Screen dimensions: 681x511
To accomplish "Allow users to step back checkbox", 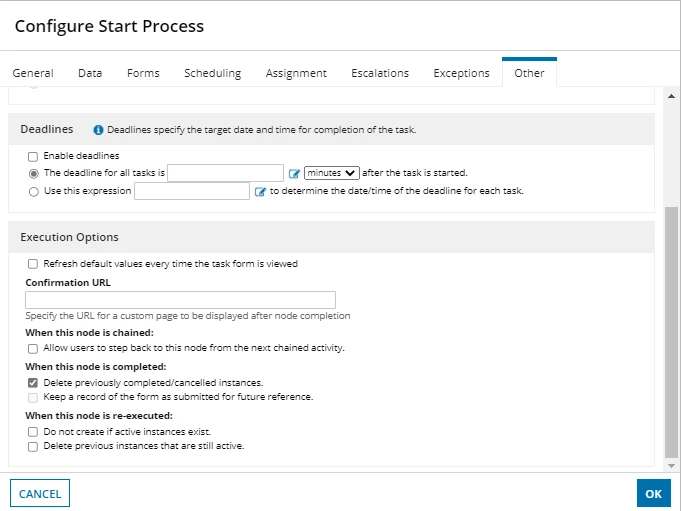I will click(x=33, y=349).
